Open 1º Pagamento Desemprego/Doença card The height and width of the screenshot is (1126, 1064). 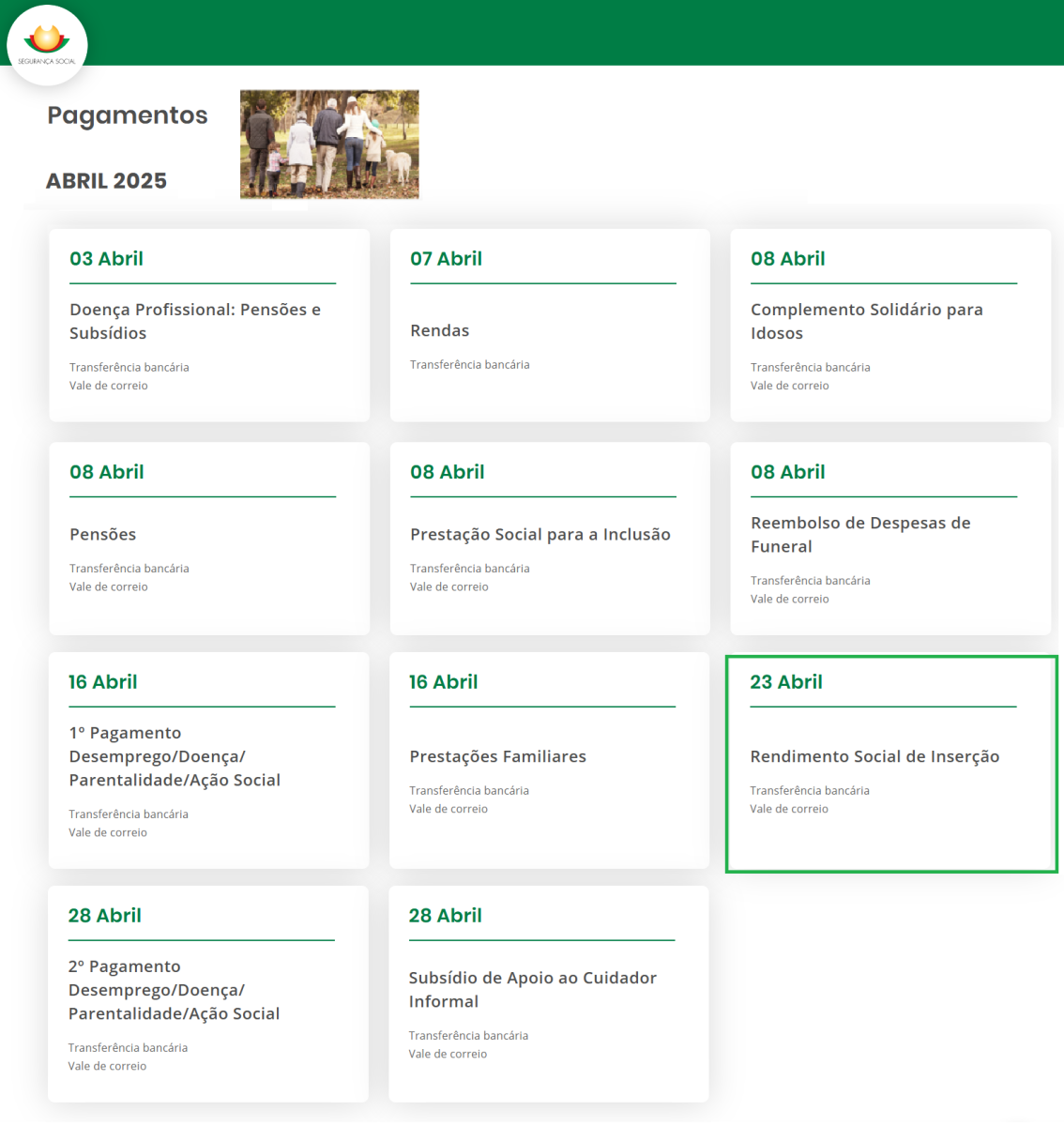pos(208,760)
